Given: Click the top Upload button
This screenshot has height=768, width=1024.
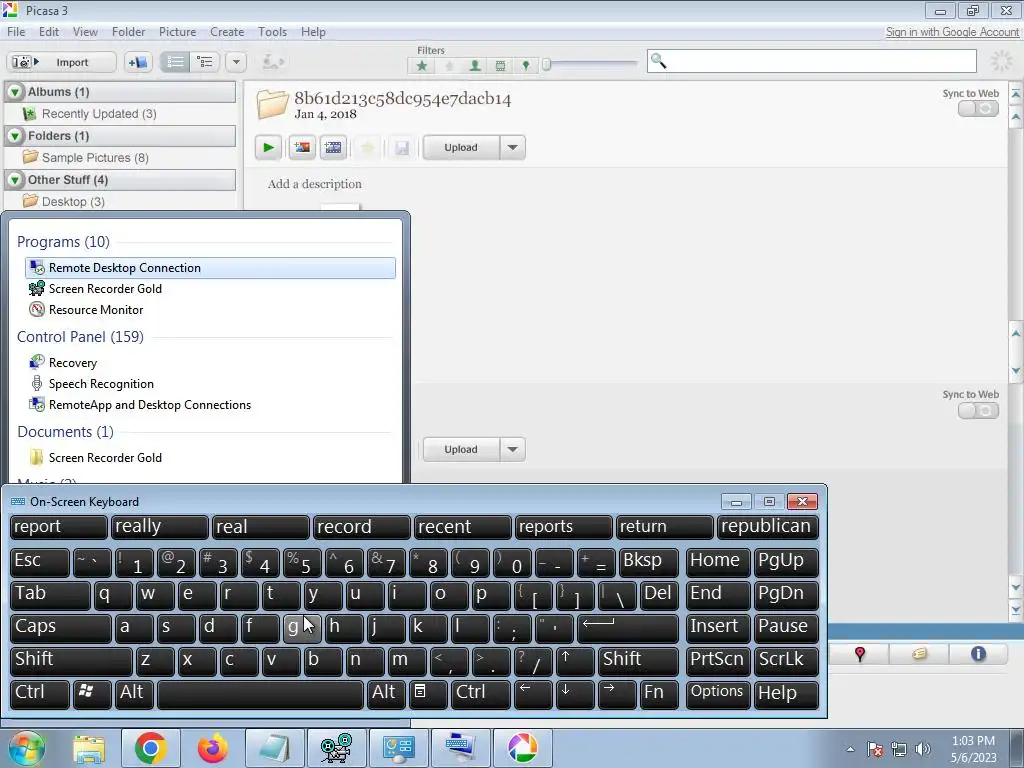Looking at the screenshot, I should click(461, 148).
